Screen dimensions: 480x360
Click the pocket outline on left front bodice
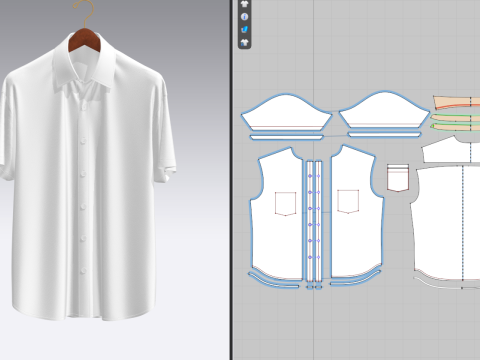(x=285, y=204)
